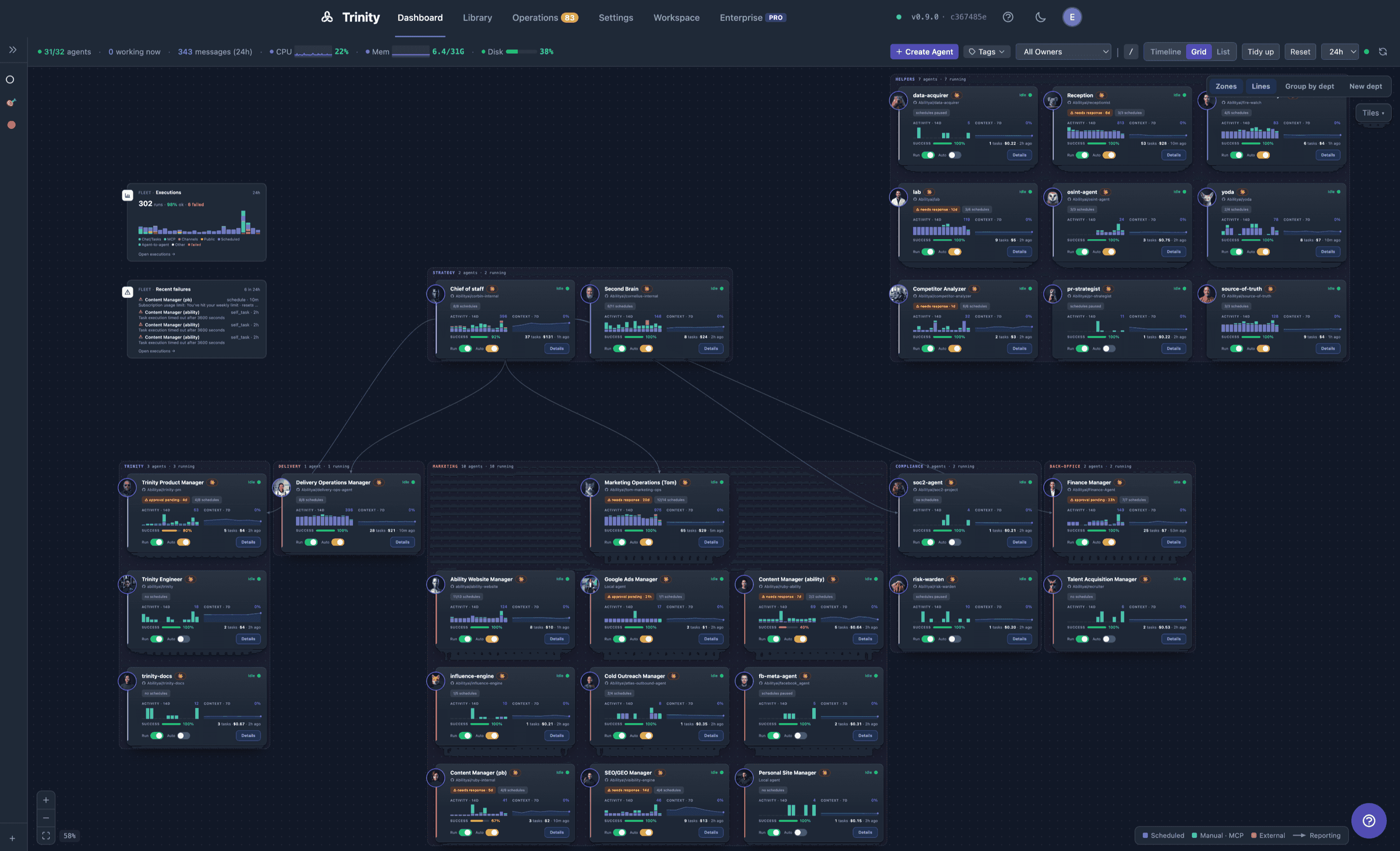1400x851 pixels.
Task: Toggle the Zones button
Action: point(1225,87)
